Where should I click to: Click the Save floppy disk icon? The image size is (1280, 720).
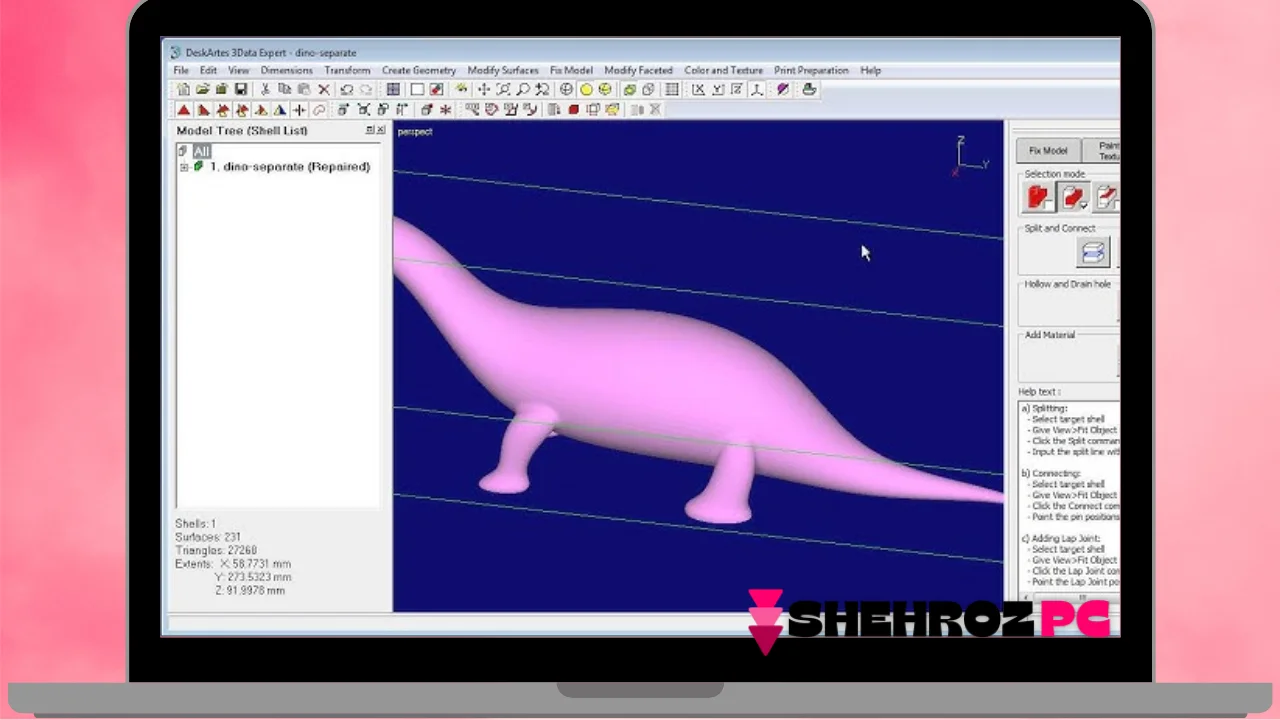(x=241, y=90)
